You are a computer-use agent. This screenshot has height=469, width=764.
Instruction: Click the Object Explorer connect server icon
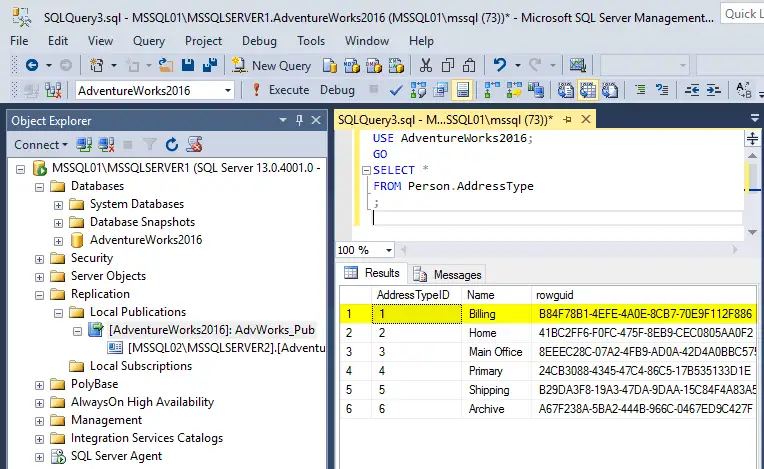pos(84,145)
